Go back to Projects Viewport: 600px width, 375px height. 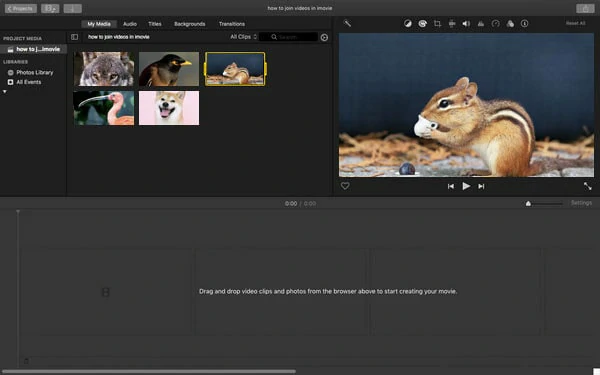tap(21, 8)
